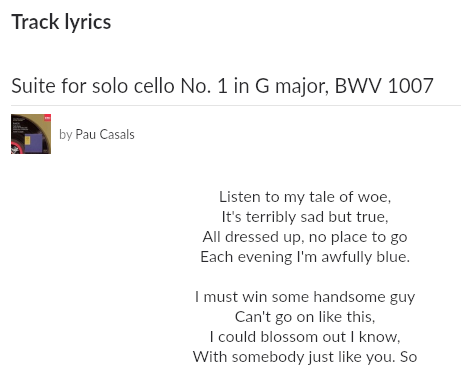
Task: Click the 'by' text before artist name
Action: pos(66,135)
